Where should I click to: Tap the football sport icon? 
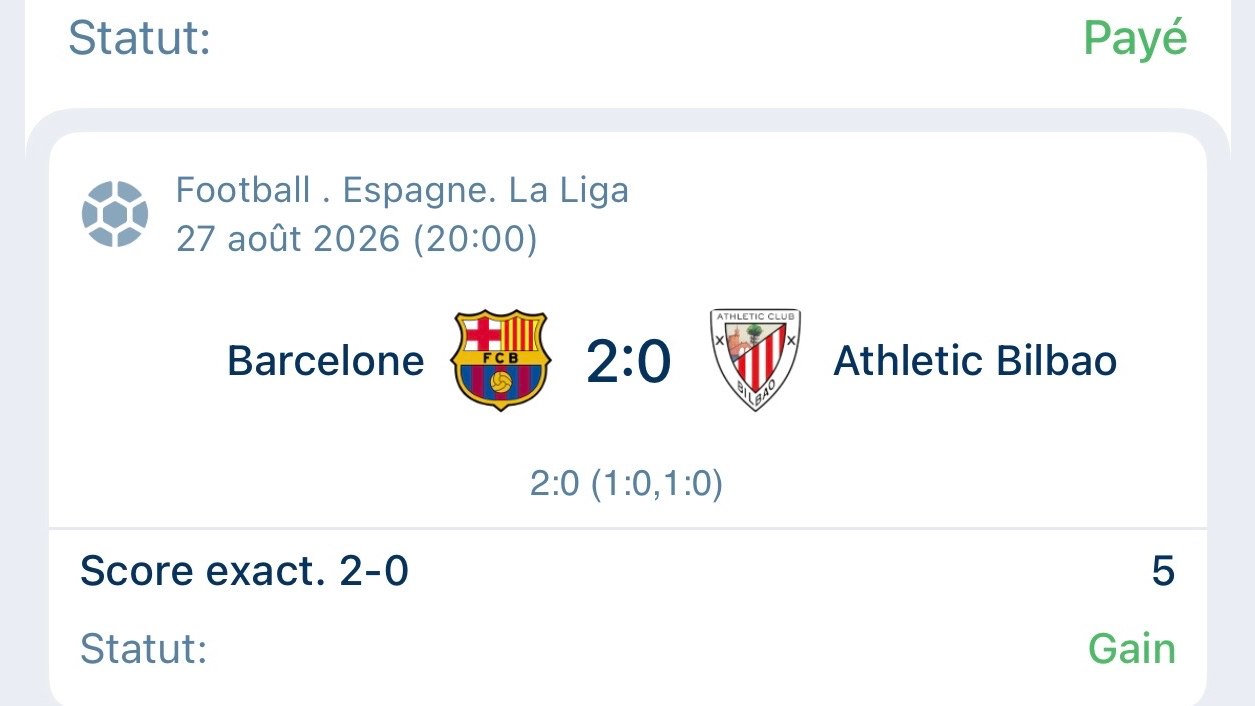[x=115, y=213]
